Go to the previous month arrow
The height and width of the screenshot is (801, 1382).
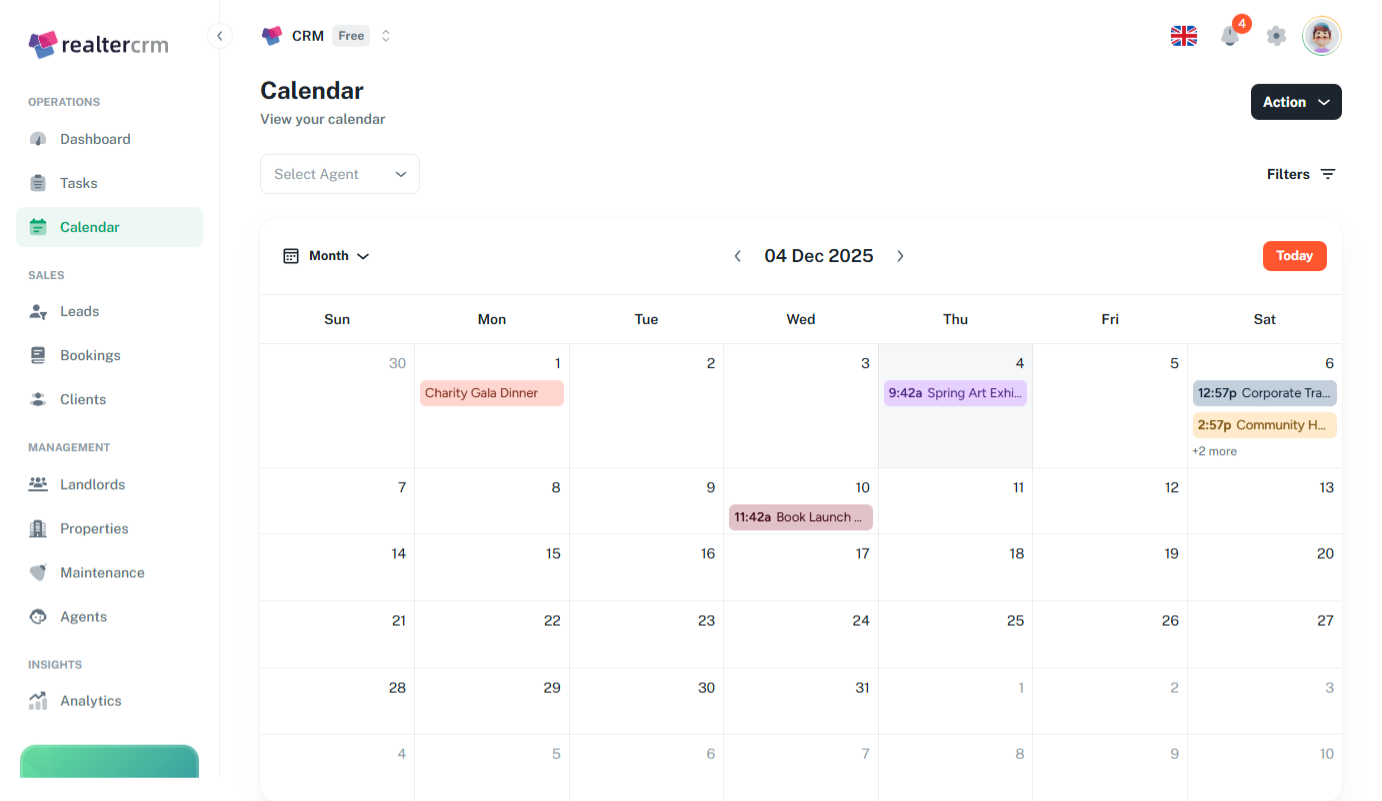pos(738,256)
